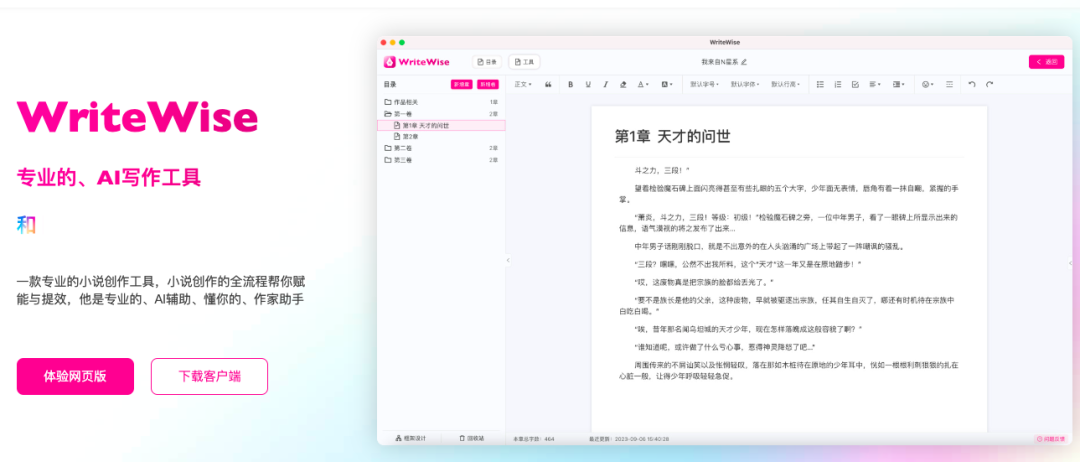Open the 工具 button in the top bar

[524, 62]
